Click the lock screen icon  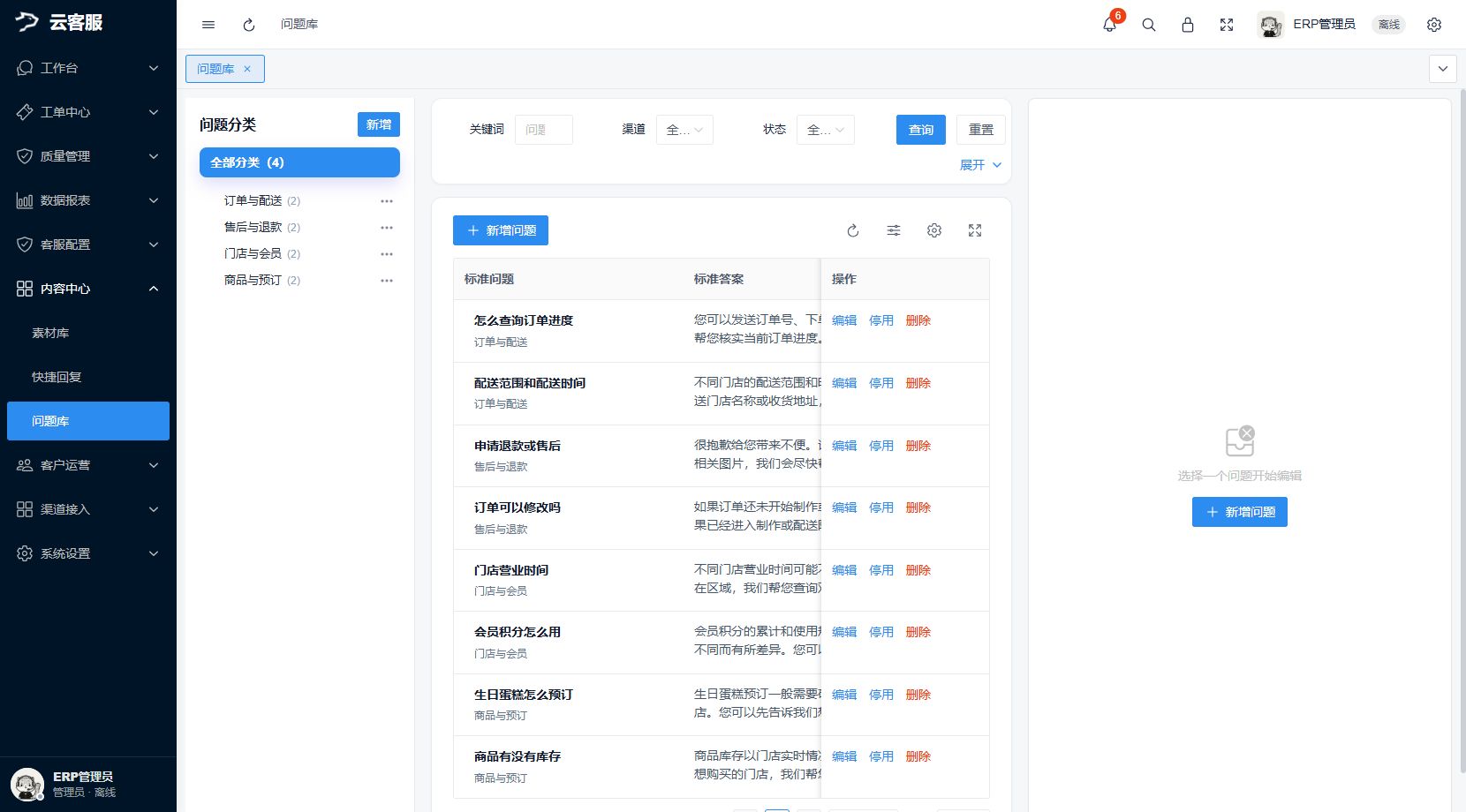point(1188,25)
